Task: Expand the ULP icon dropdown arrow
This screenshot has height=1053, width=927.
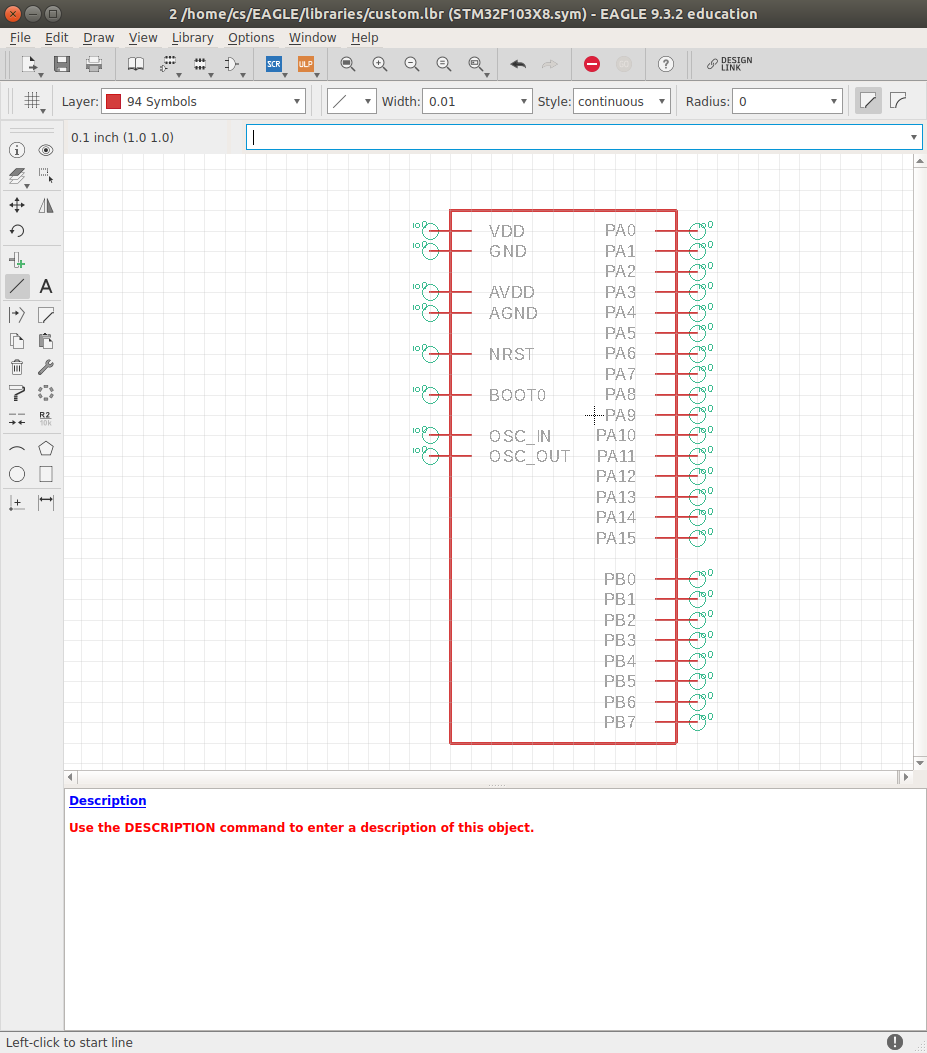Action: 316,75
